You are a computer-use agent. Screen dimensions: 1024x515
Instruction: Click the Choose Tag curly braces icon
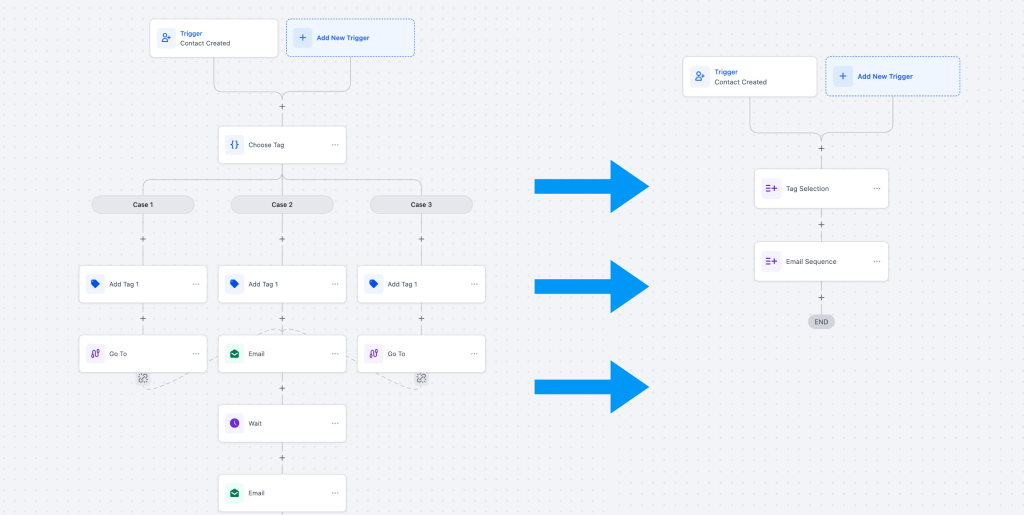[x=234, y=145]
